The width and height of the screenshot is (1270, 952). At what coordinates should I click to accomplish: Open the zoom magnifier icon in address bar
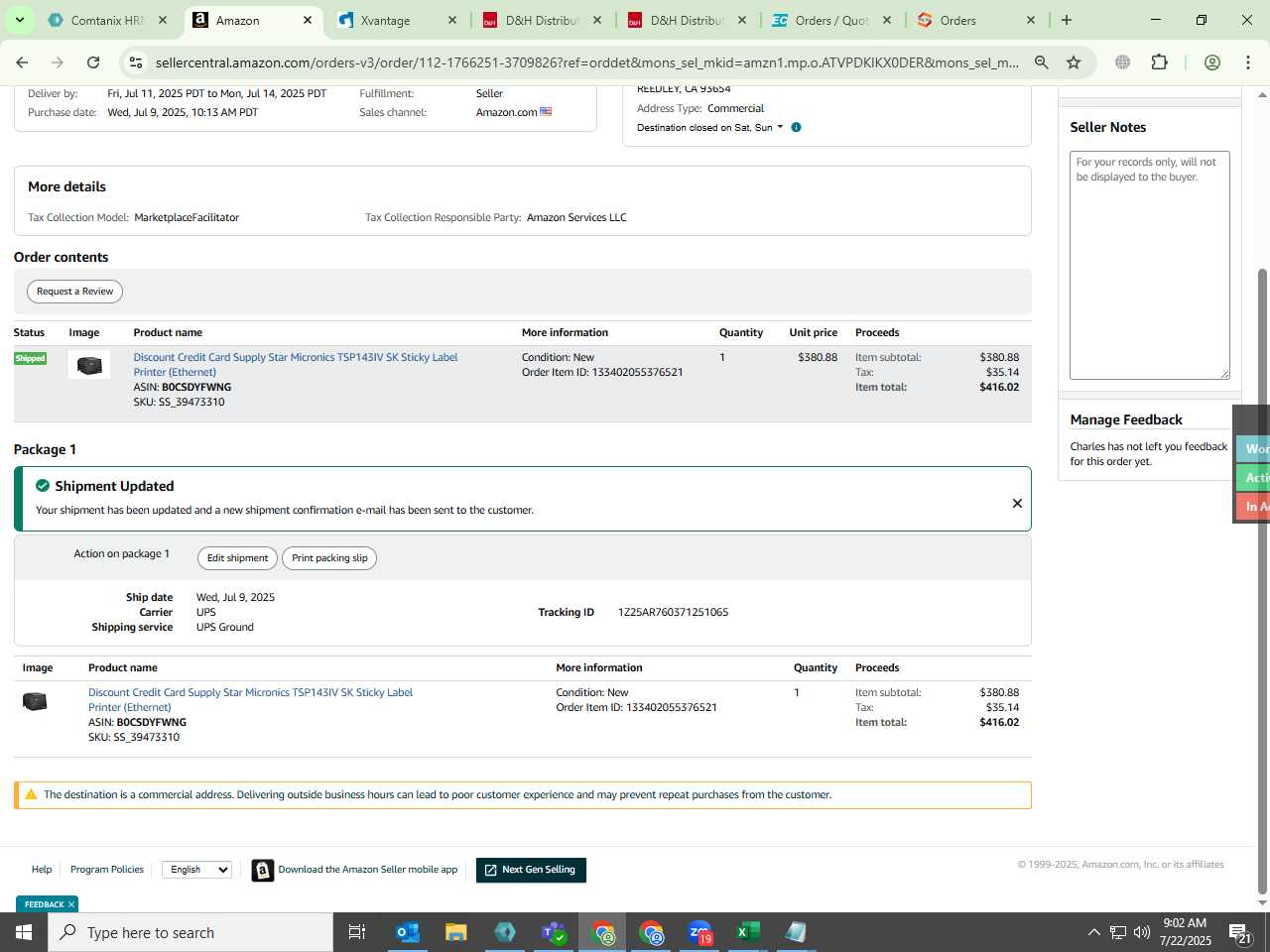click(1041, 62)
